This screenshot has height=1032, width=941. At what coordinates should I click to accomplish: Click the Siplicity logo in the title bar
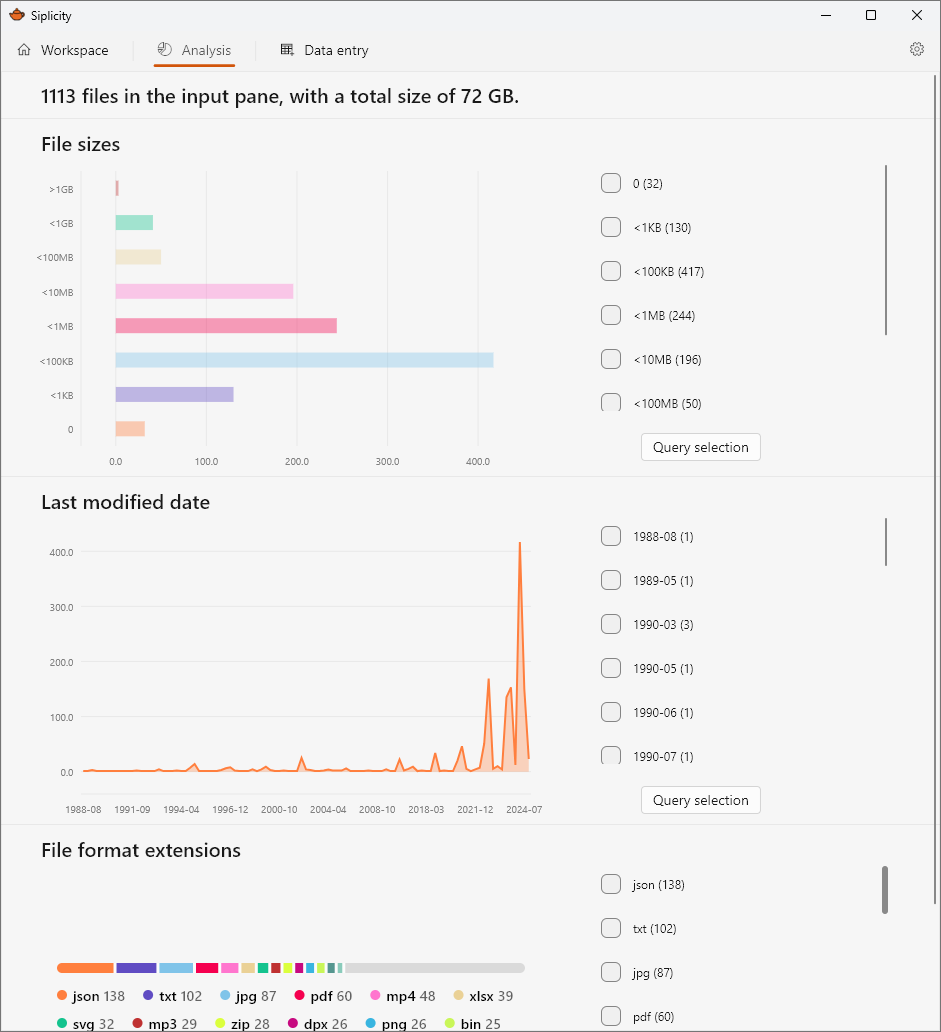point(17,15)
